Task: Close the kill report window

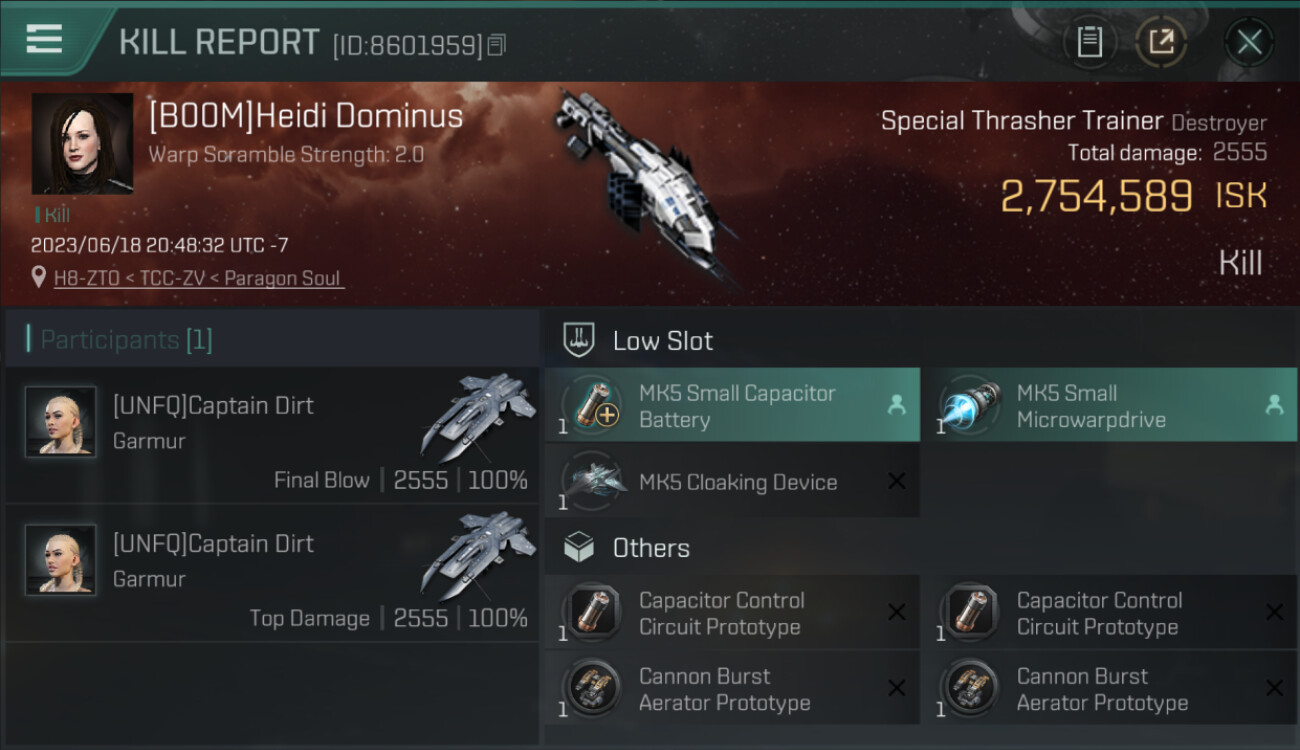Action: point(1249,42)
